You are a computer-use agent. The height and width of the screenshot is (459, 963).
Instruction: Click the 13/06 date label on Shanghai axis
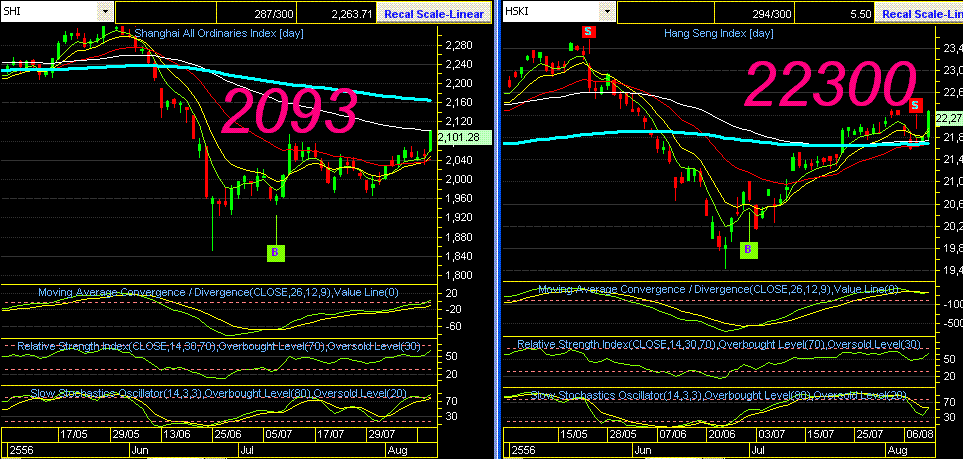[x=176, y=434]
